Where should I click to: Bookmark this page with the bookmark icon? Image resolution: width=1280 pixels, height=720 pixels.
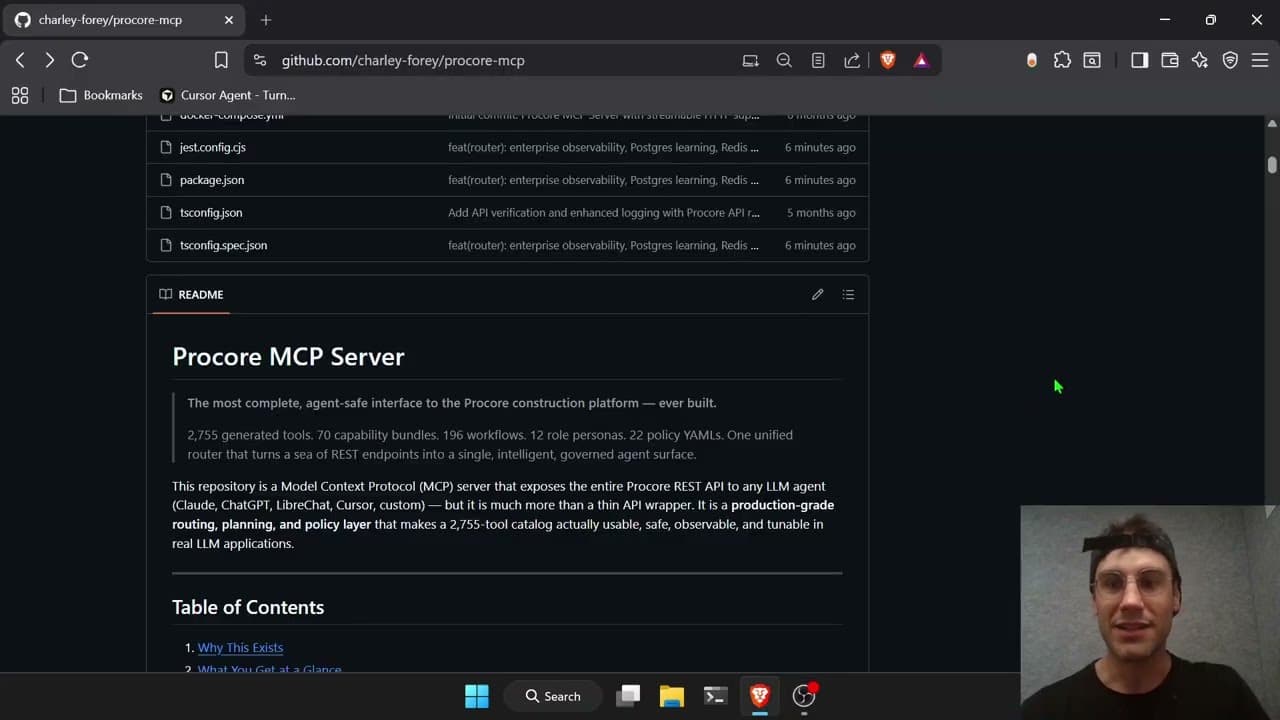(x=222, y=60)
